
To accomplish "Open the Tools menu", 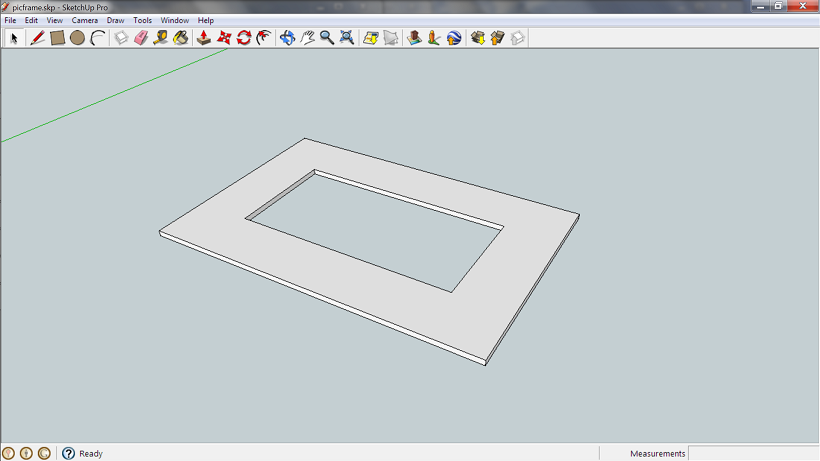I will (142, 20).
